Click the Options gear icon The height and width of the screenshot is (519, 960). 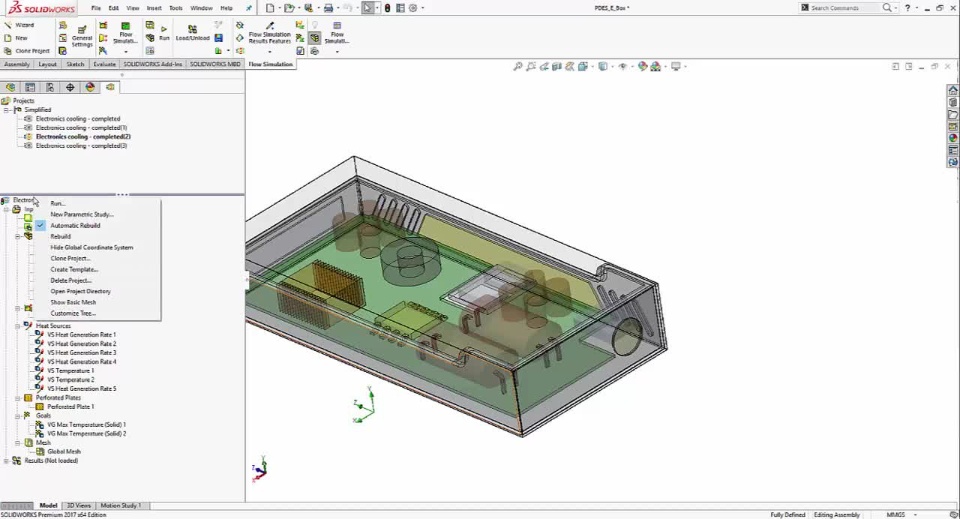click(x=413, y=8)
